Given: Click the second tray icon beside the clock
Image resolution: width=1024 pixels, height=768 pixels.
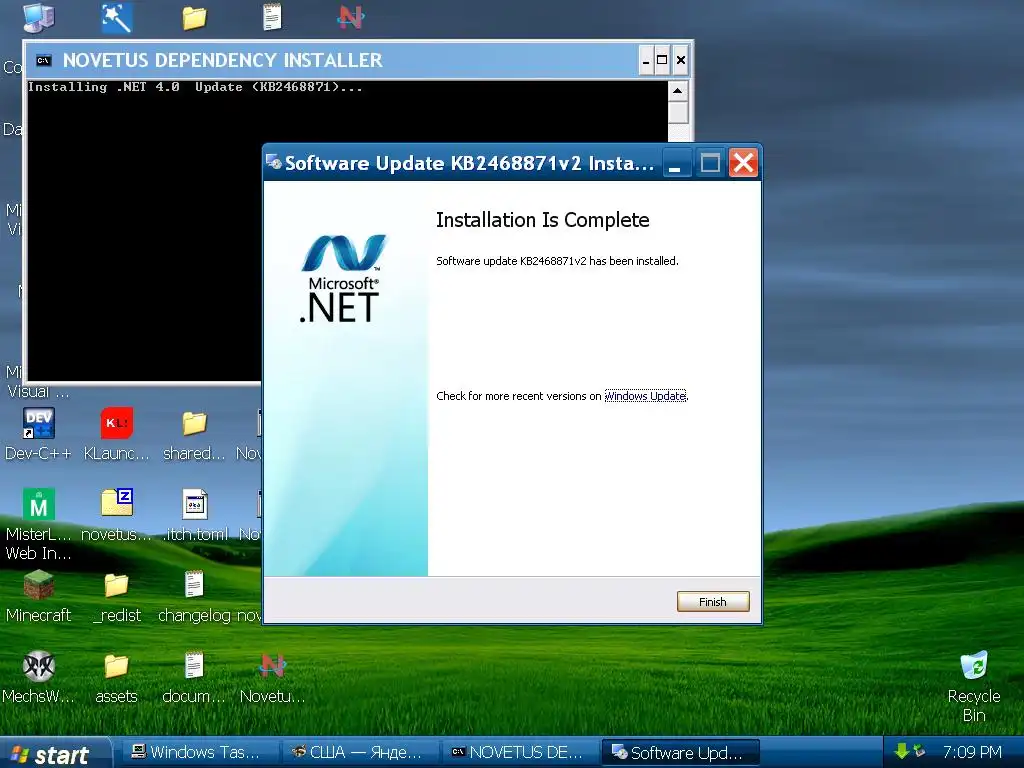Looking at the screenshot, I should [x=920, y=752].
